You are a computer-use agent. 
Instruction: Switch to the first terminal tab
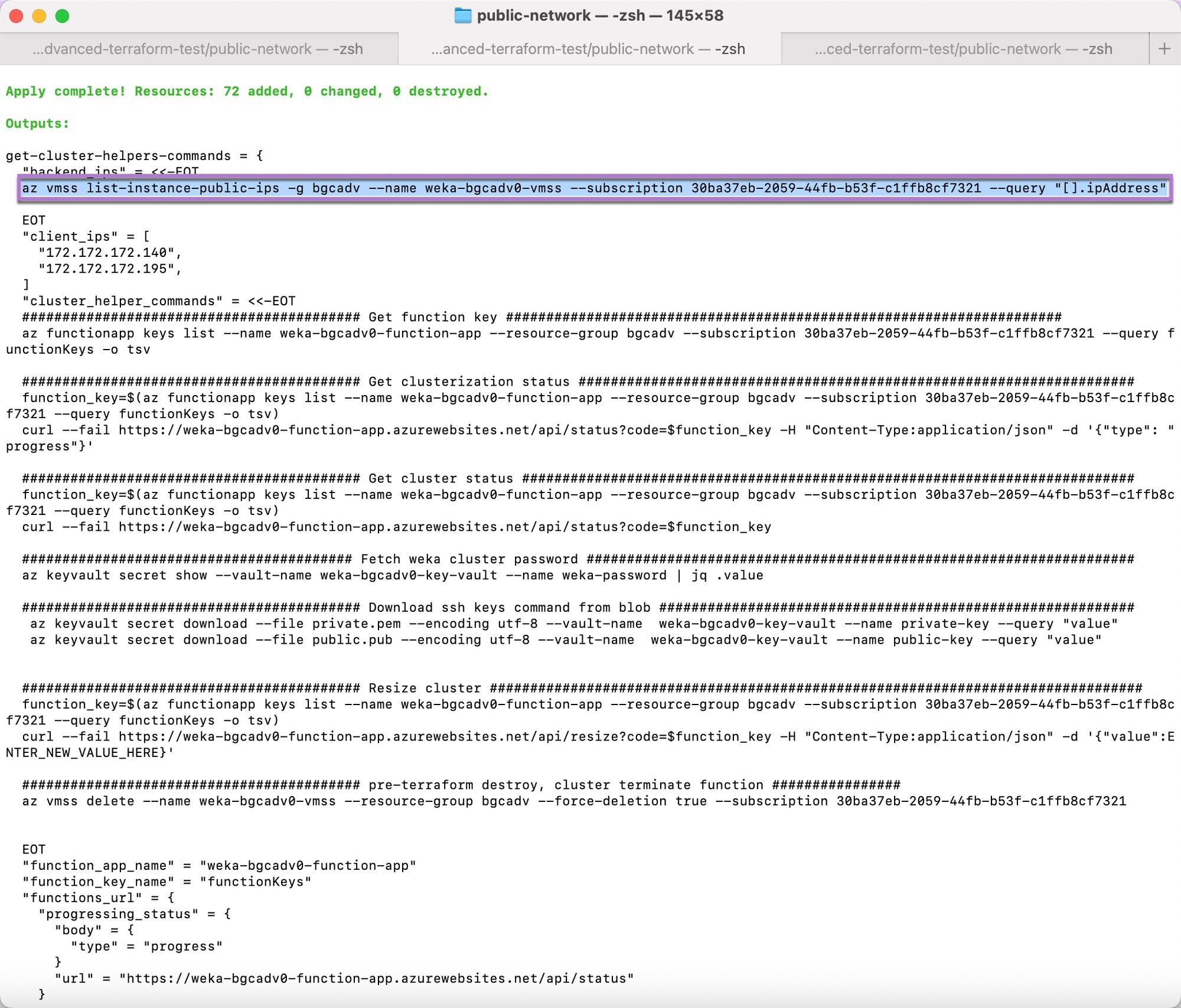coord(198,49)
